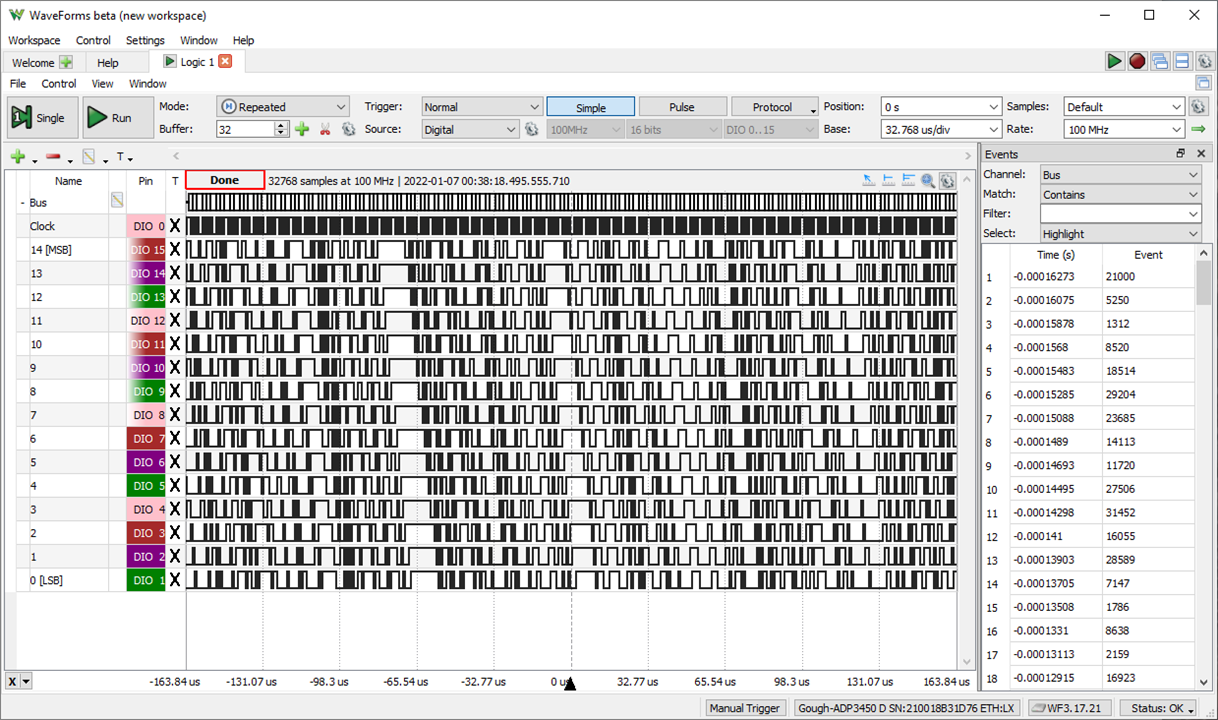Viewport: 1218px width, 720px height.
Task: Select the Simple trigger button
Action: [x=590, y=107]
